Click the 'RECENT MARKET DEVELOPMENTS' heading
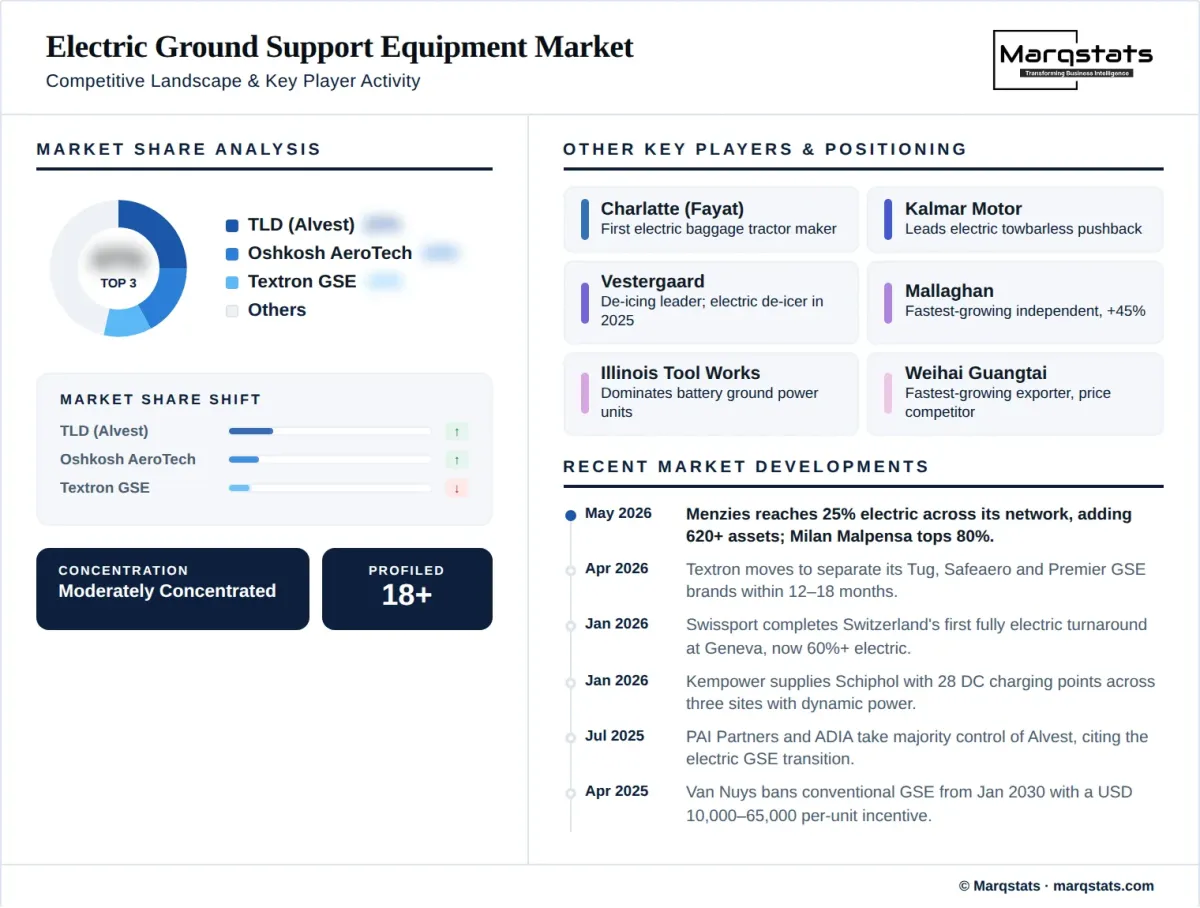This screenshot has width=1200, height=908. 746,466
